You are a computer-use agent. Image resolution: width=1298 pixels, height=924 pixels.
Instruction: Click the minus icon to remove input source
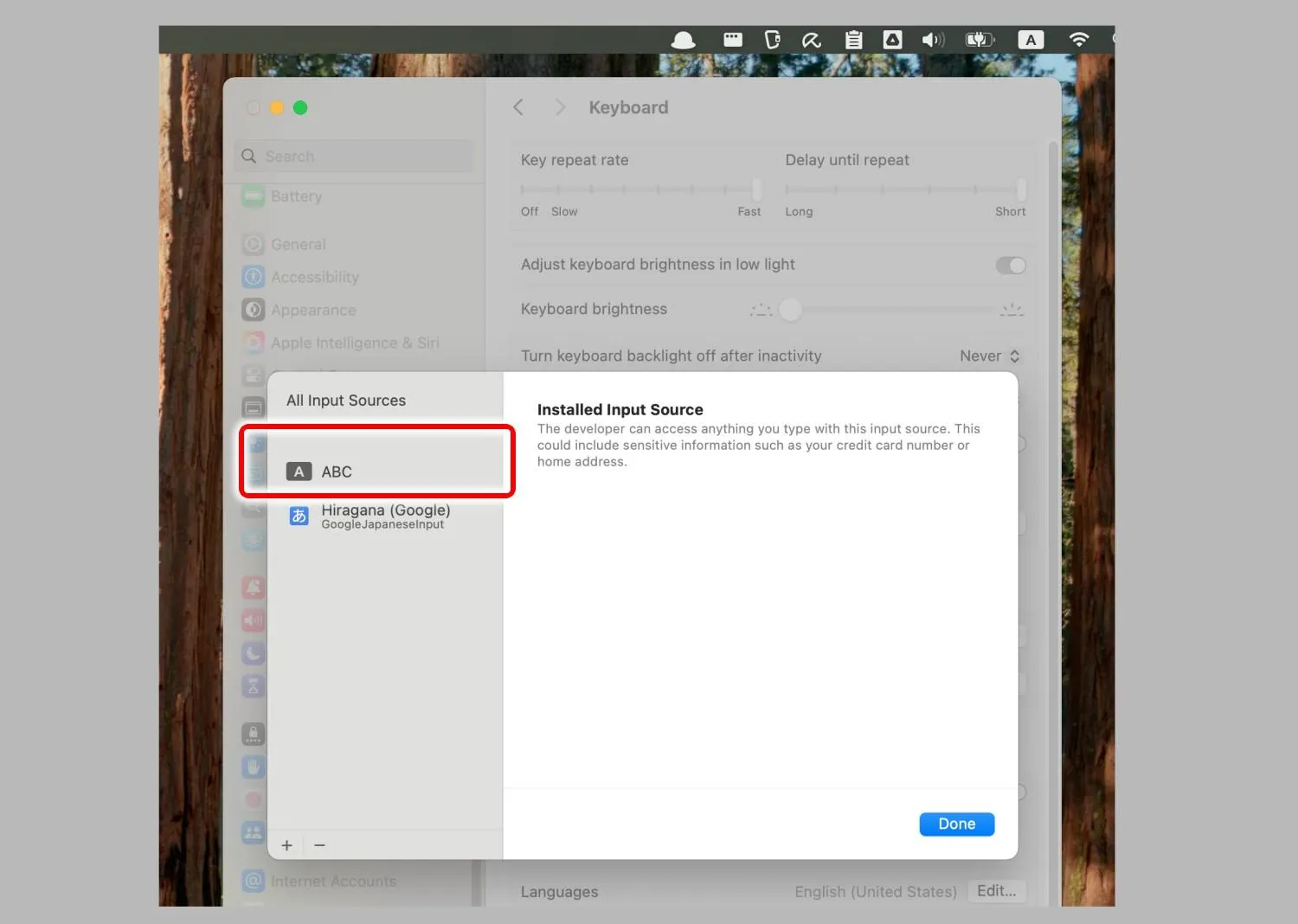click(319, 845)
